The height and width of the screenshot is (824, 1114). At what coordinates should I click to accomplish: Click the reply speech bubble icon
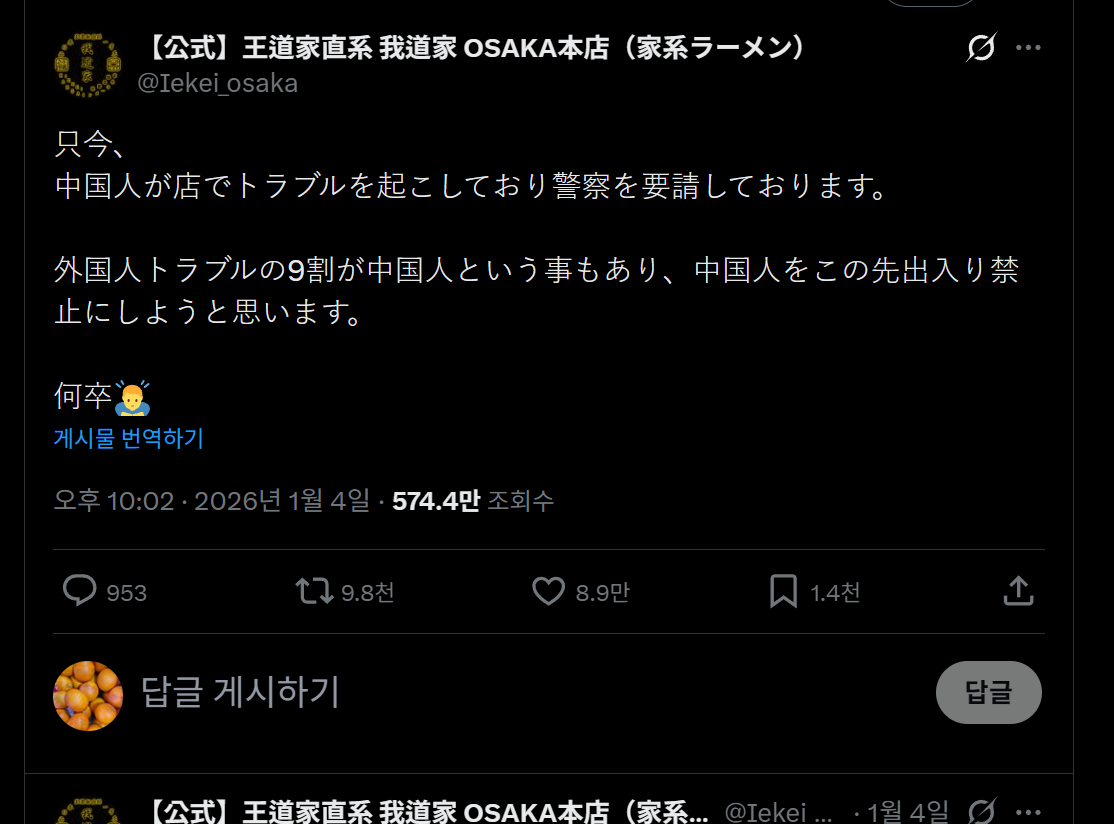click(x=80, y=591)
